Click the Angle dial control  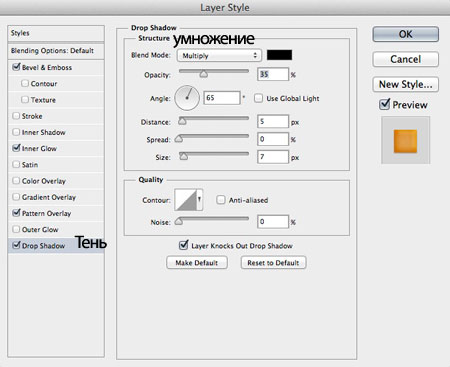click(187, 98)
